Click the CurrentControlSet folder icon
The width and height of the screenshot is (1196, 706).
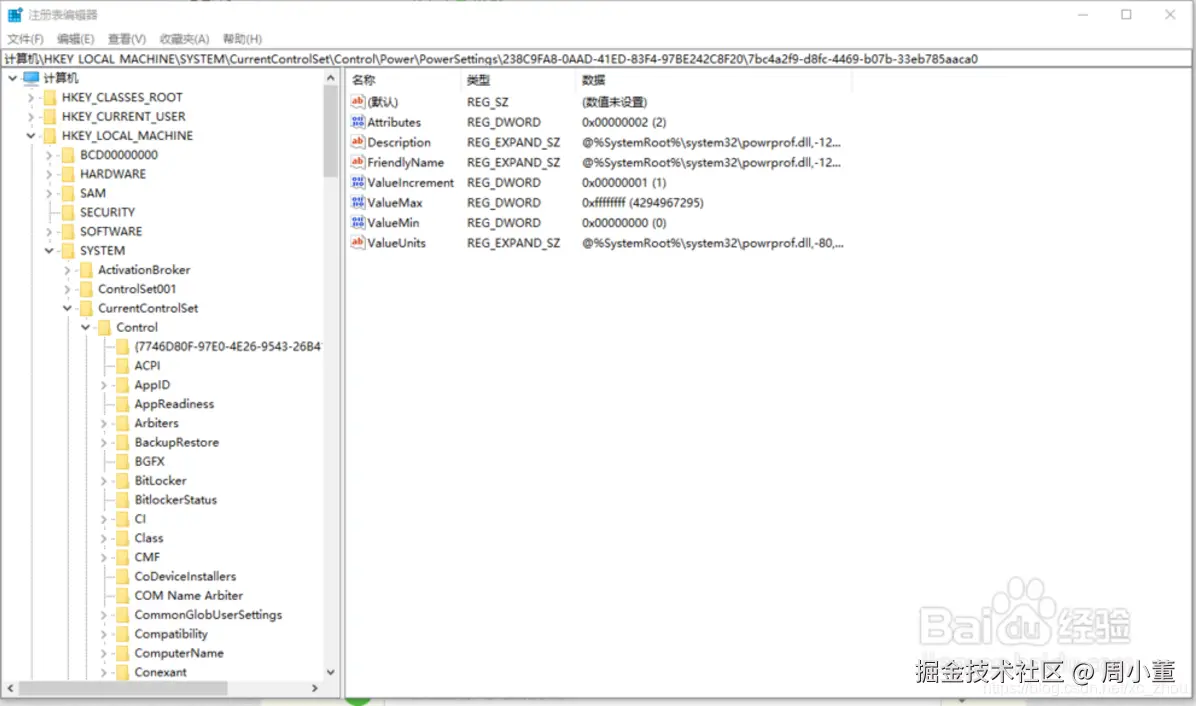point(87,308)
